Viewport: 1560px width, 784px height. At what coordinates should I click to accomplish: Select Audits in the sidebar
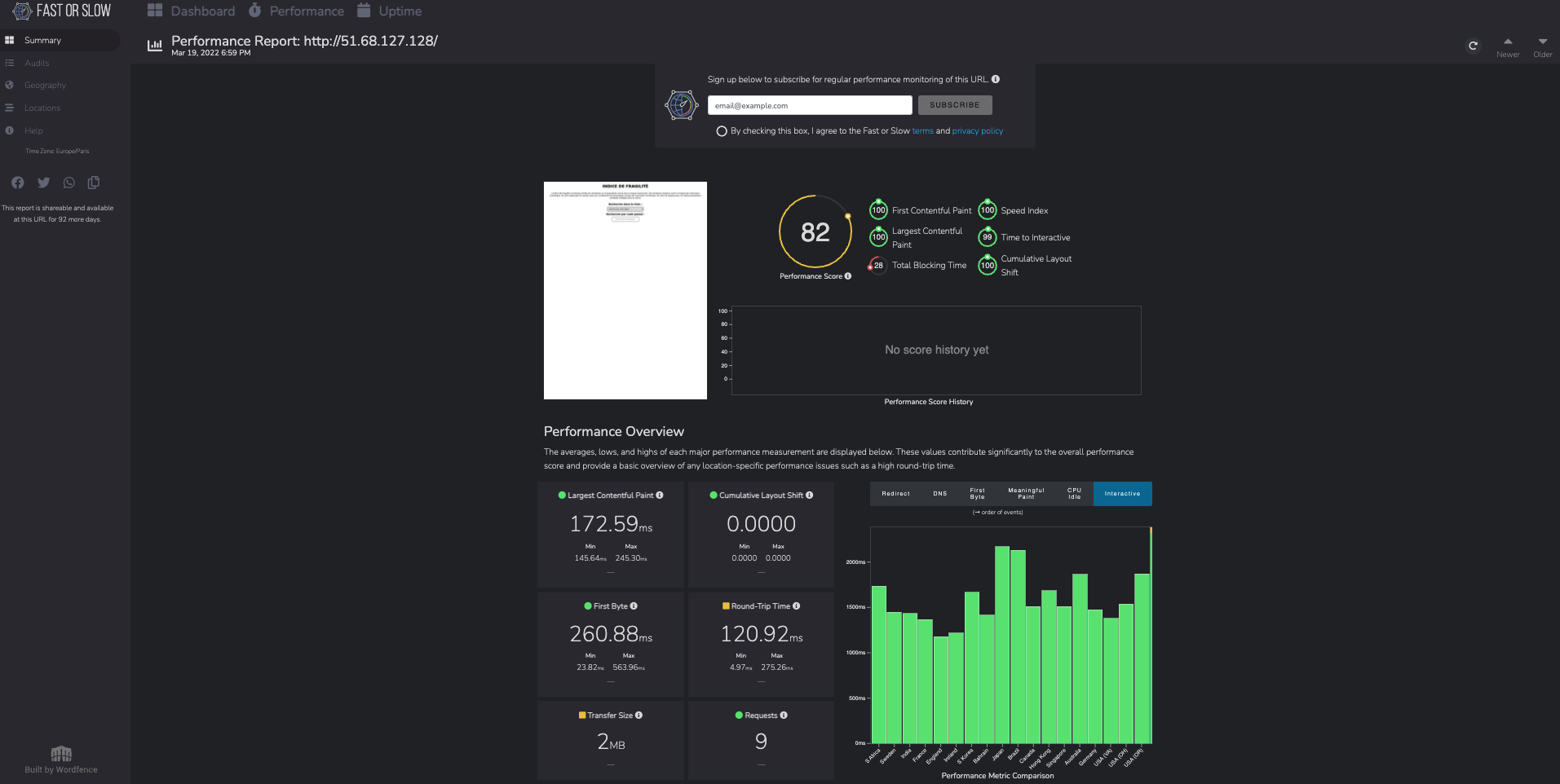37,63
